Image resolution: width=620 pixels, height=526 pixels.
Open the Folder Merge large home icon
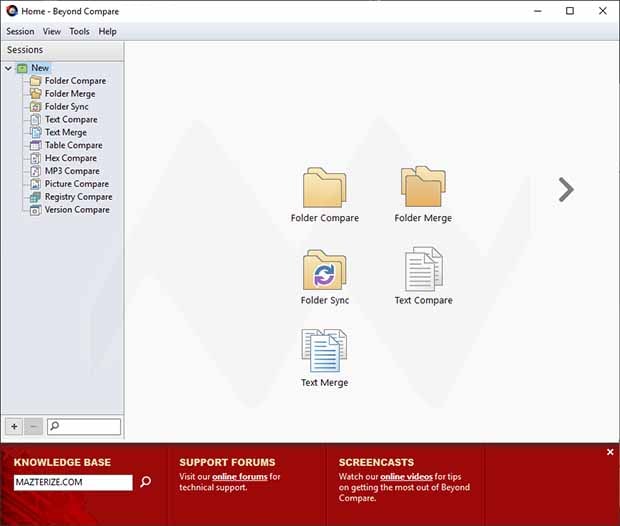423,187
